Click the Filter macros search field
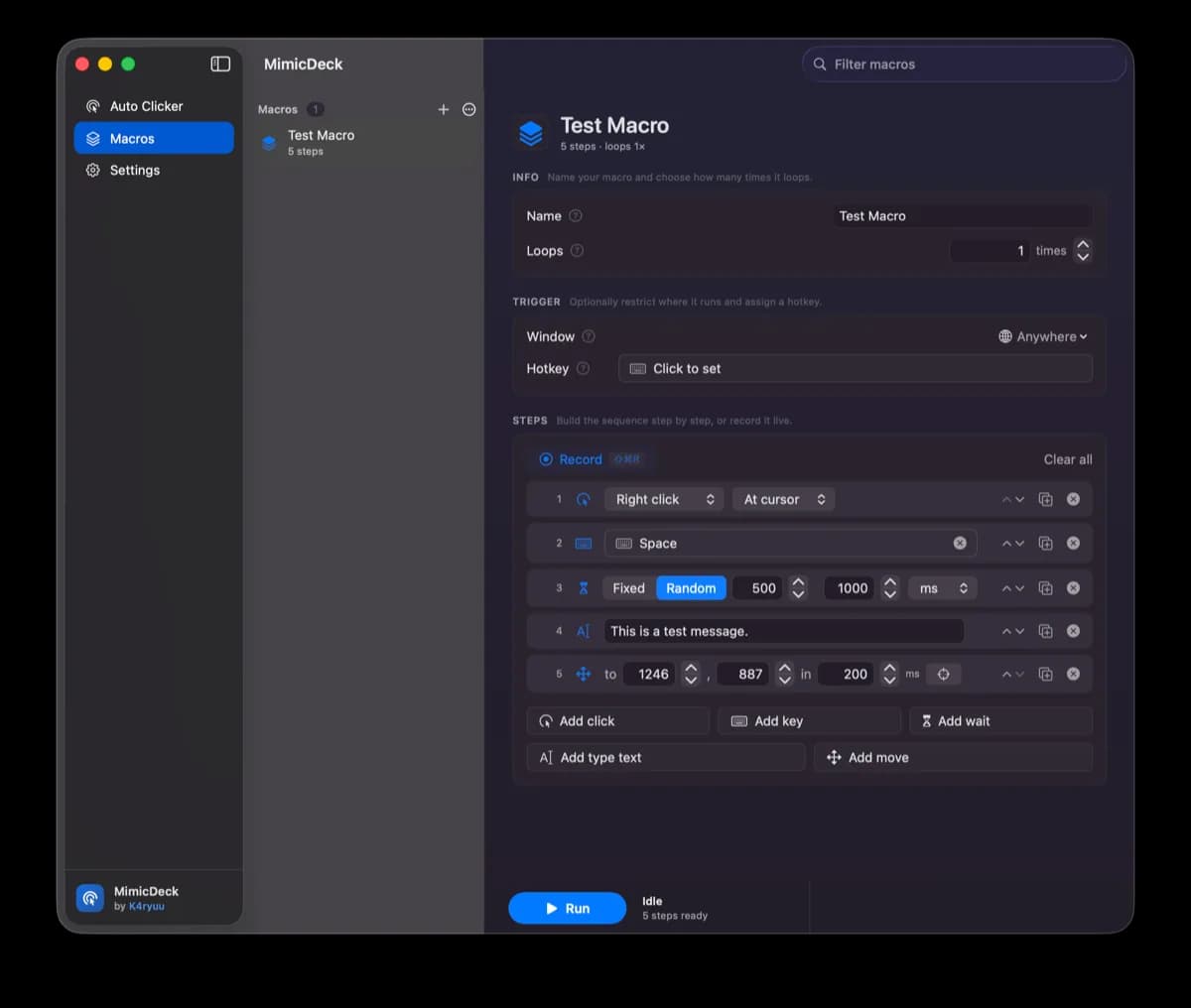This screenshot has height=1008, width=1191. click(x=964, y=63)
